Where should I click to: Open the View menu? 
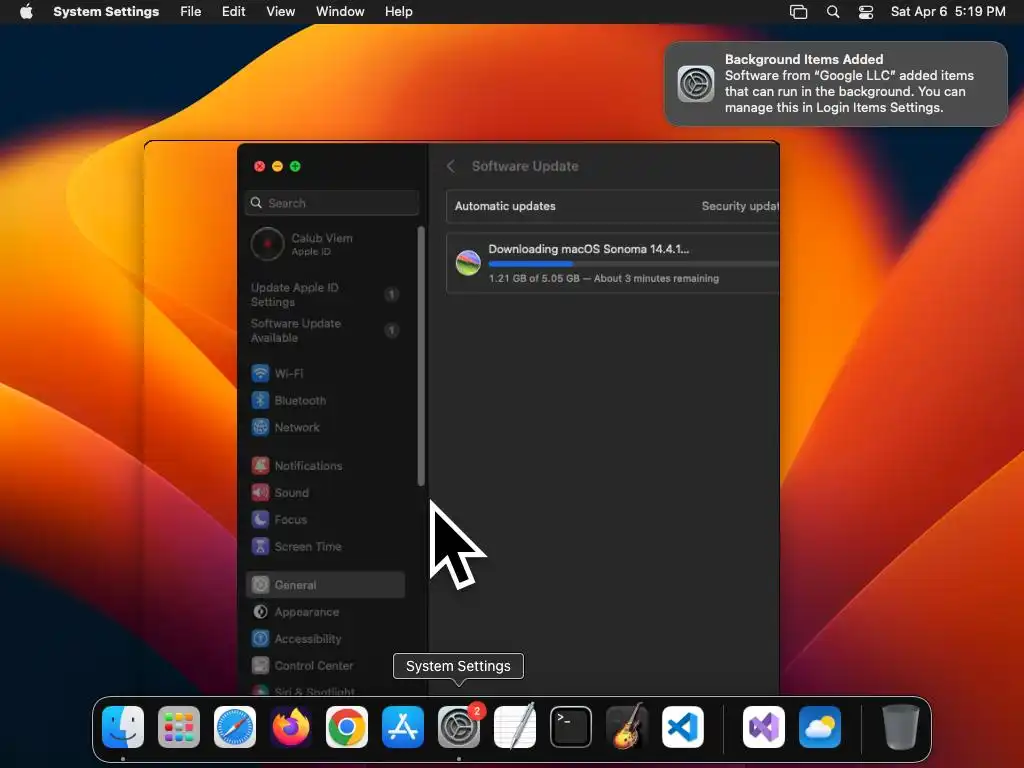pyautogui.click(x=280, y=12)
